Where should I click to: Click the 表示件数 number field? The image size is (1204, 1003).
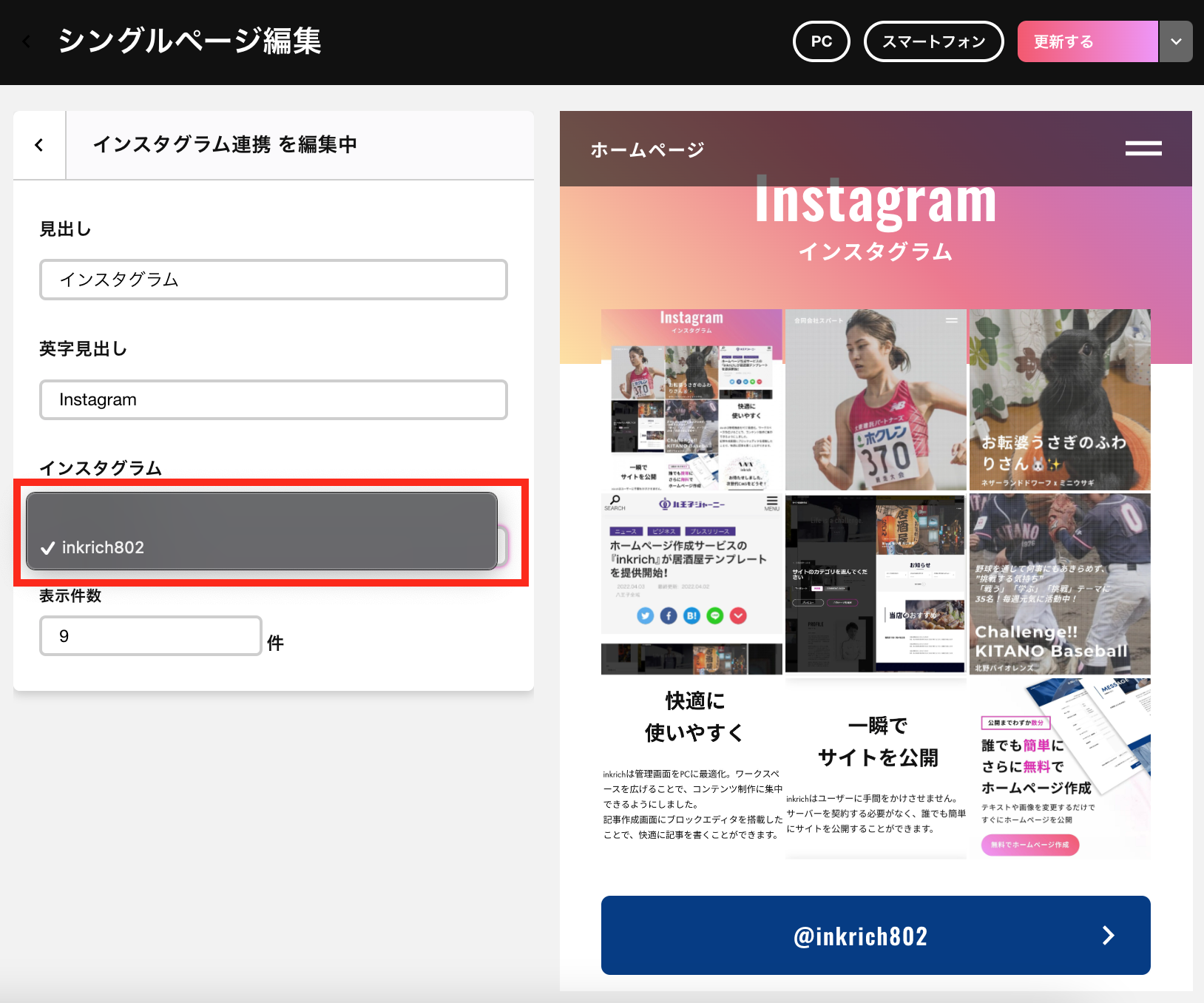point(151,636)
